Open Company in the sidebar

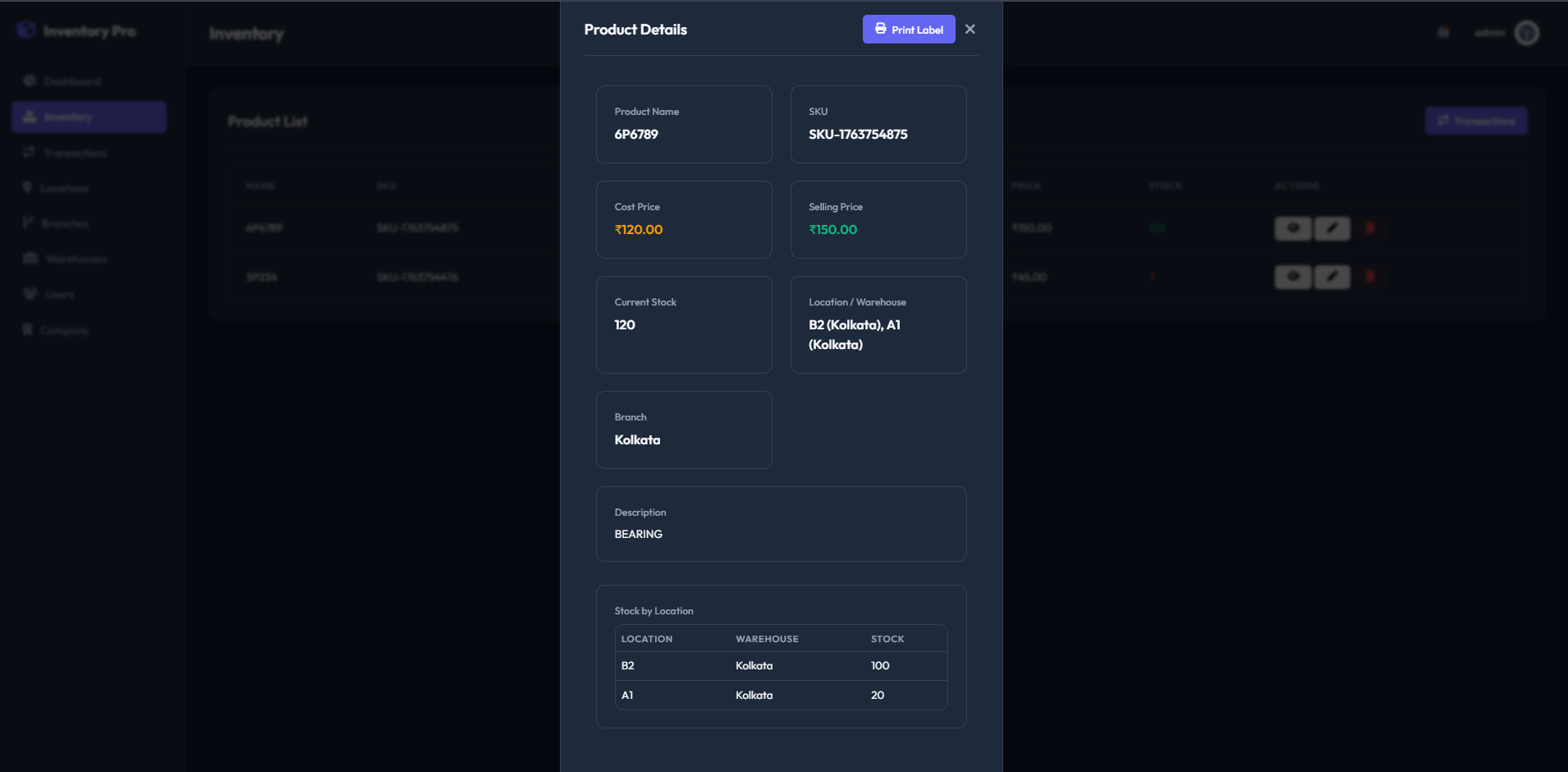click(63, 330)
